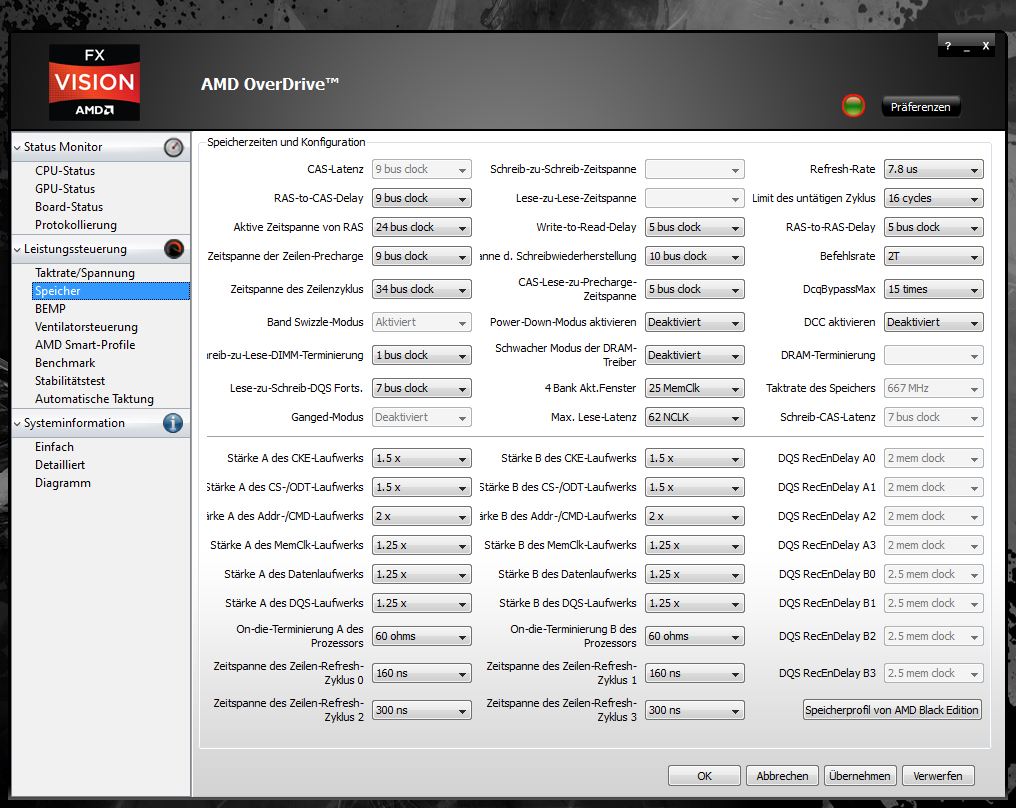
Task: Load Speicherprofil von AMD Black Edition
Action: pos(892,710)
